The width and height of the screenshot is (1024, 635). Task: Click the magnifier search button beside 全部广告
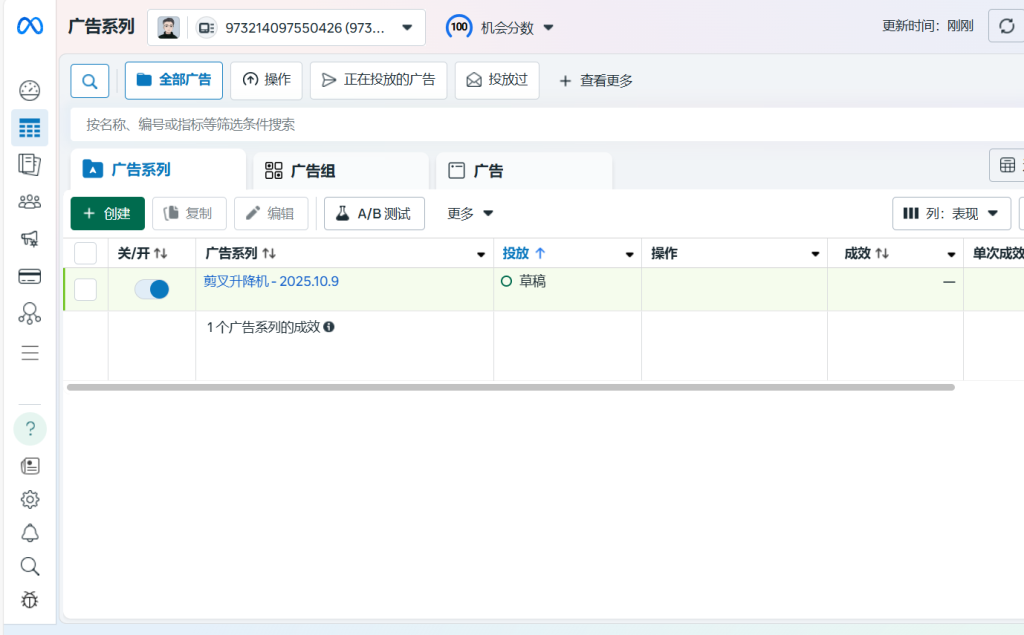[90, 81]
